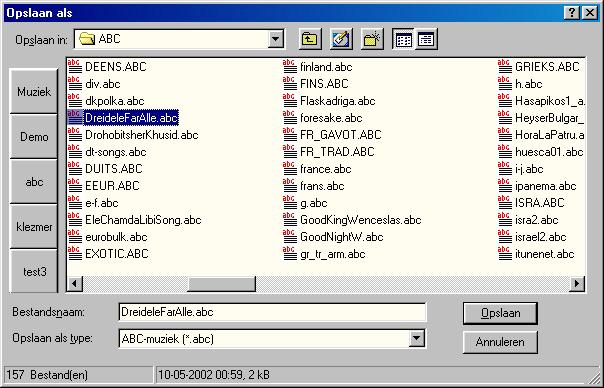The height and width of the screenshot is (388, 604).
Task: Click the Bestandsnaam input field
Action: [272, 312]
